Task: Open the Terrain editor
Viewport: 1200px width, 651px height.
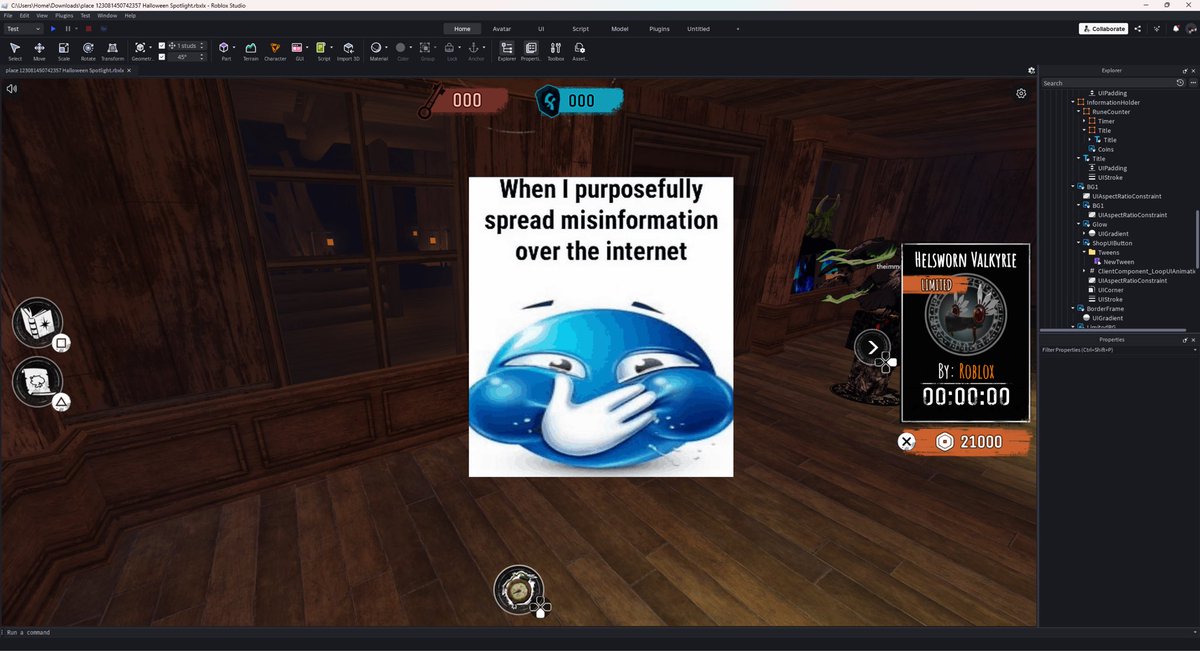Action: tap(250, 51)
